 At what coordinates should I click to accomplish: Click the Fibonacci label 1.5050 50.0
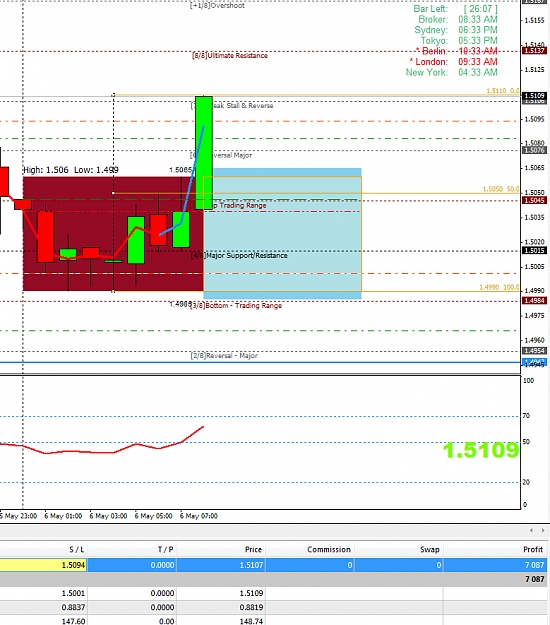501,189
